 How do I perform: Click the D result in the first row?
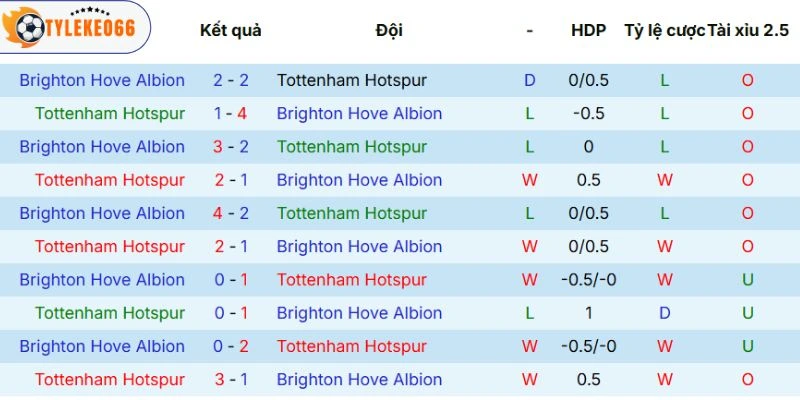[530, 80]
